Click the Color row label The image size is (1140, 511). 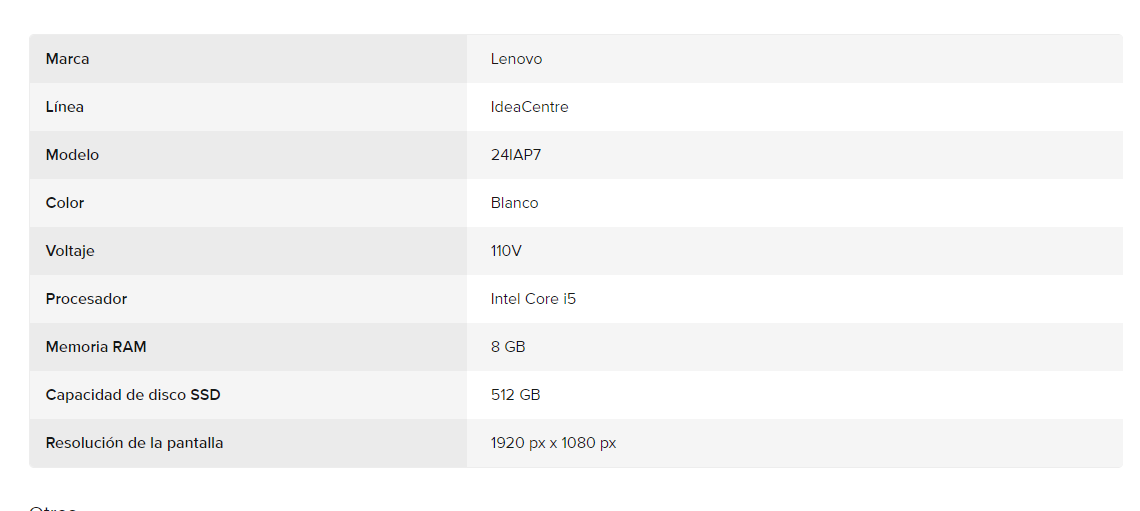point(65,203)
